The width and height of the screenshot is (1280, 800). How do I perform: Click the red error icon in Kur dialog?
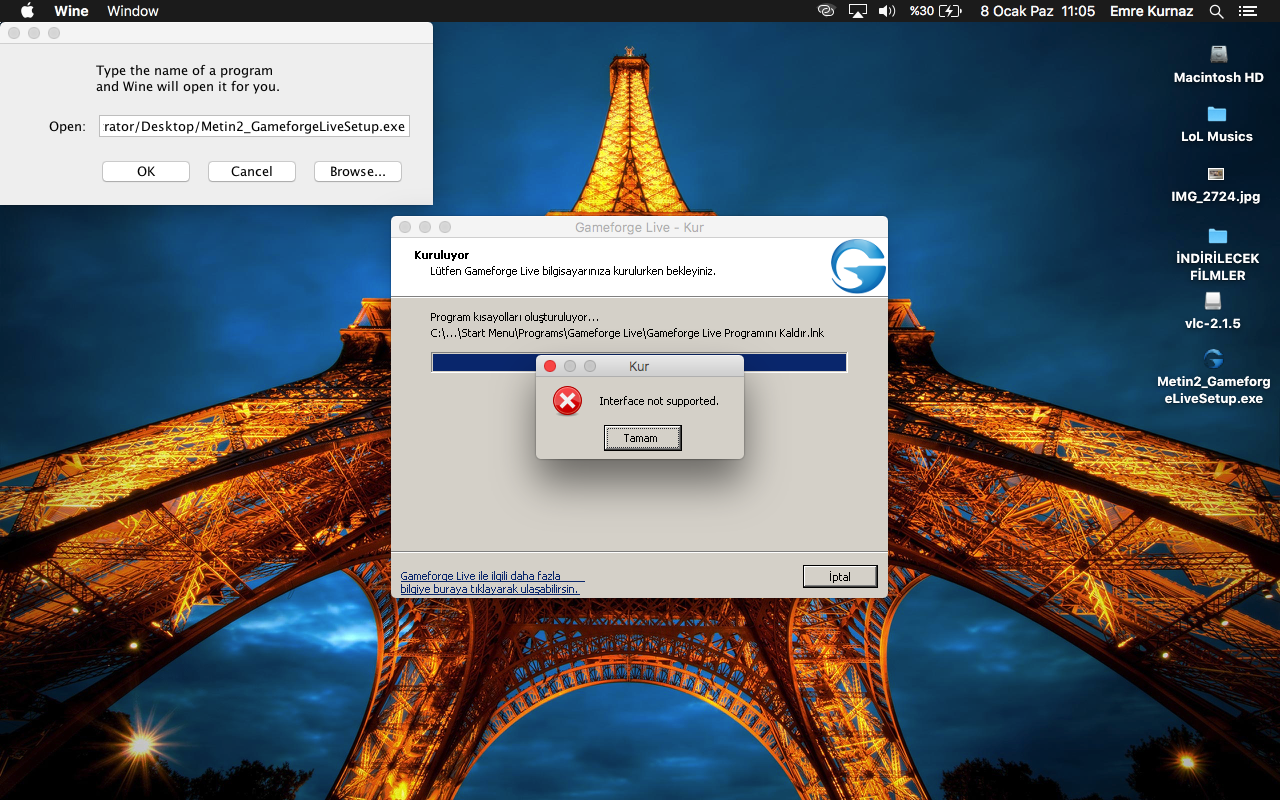(567, 401)
